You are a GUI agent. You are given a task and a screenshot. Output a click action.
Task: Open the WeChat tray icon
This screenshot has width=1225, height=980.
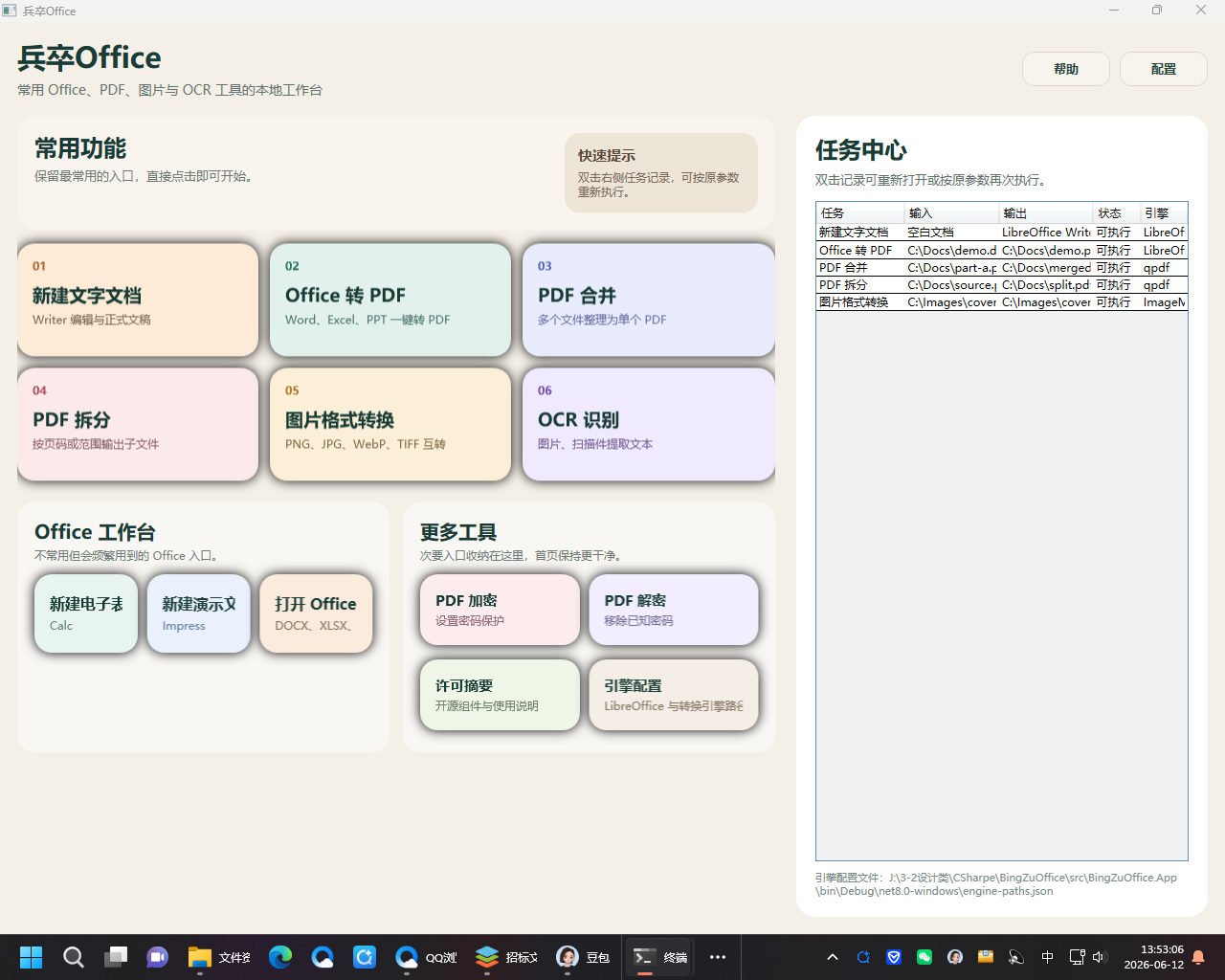[x=924, y=957]
